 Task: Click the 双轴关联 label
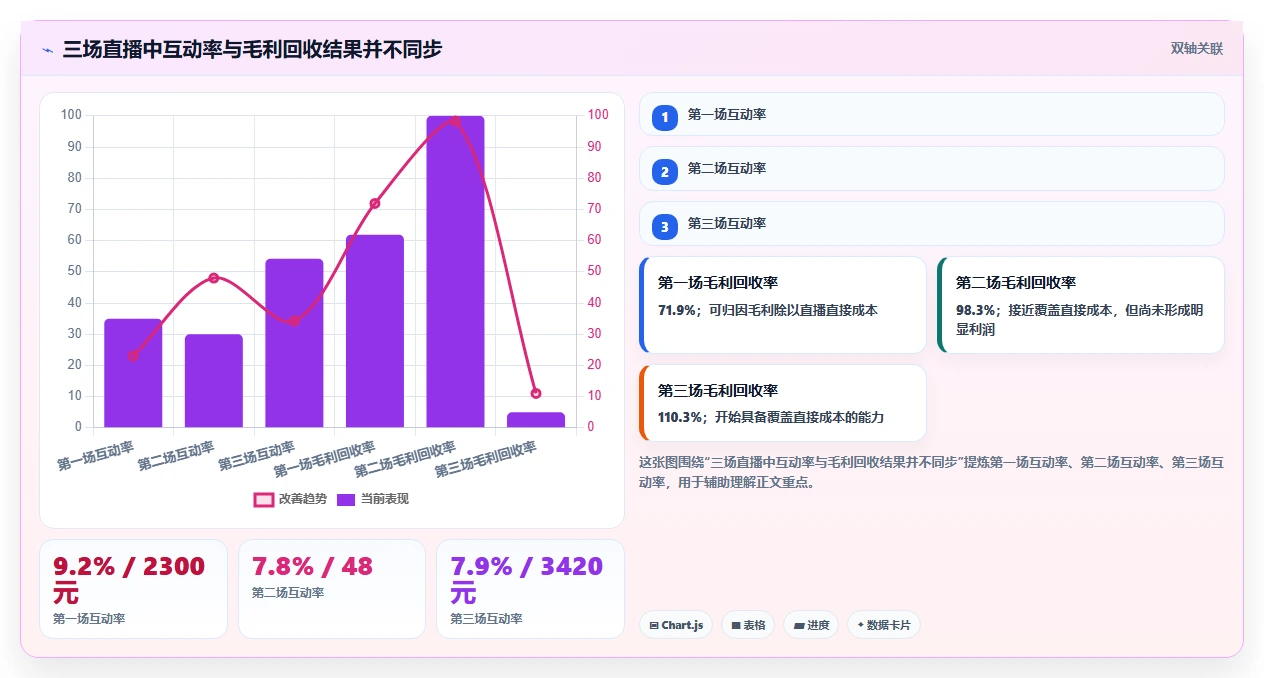point(1197,48)
